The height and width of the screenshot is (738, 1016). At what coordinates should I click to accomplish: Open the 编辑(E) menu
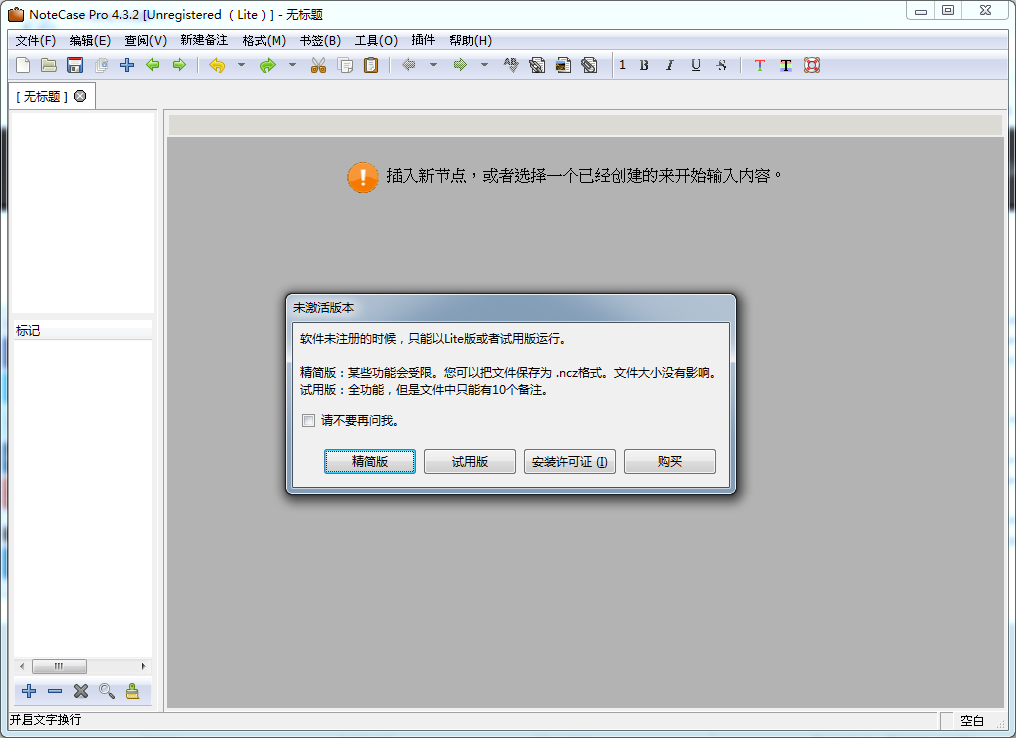click(x=90, y=41)
